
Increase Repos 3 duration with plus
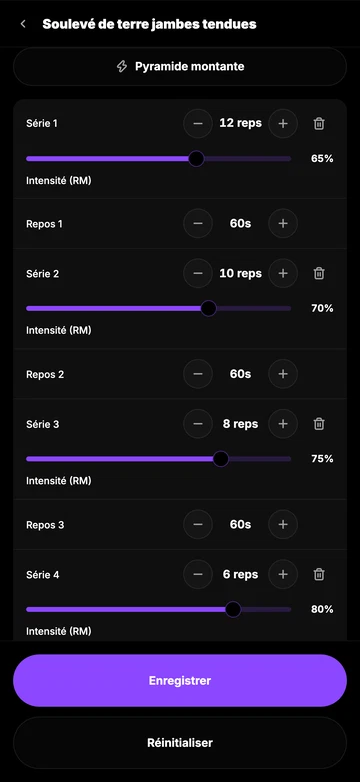(x=283, y=525)
